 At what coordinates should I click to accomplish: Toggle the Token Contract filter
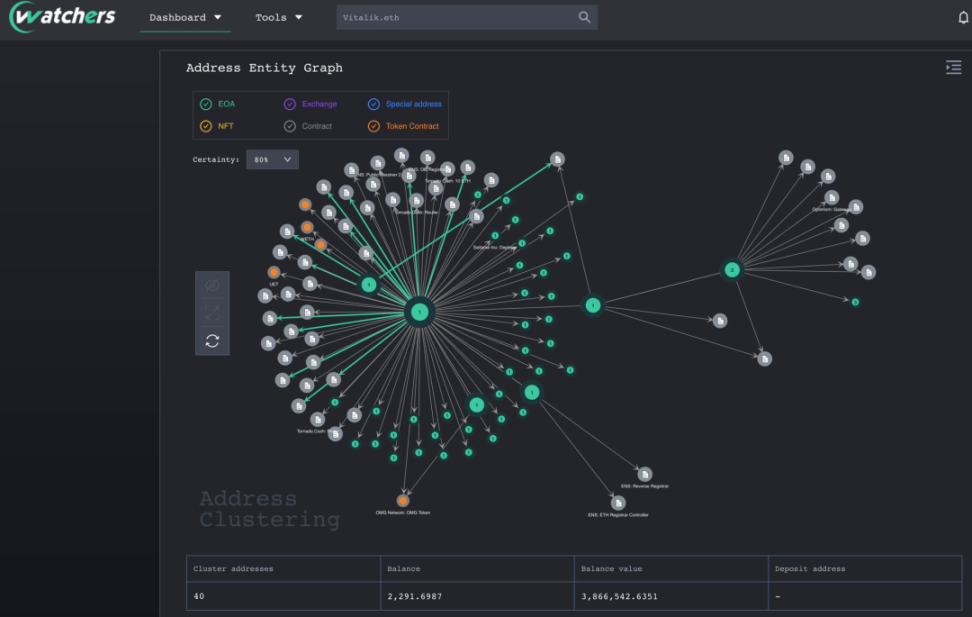403,126
